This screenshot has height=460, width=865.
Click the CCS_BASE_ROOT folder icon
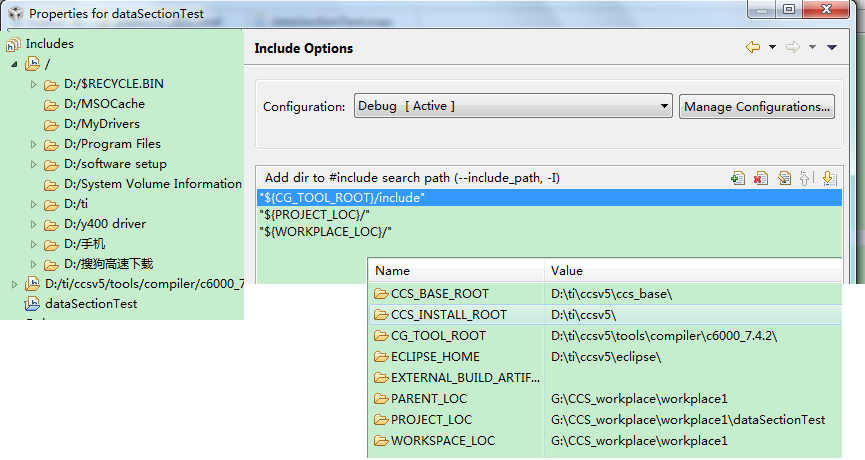(381, 293)
